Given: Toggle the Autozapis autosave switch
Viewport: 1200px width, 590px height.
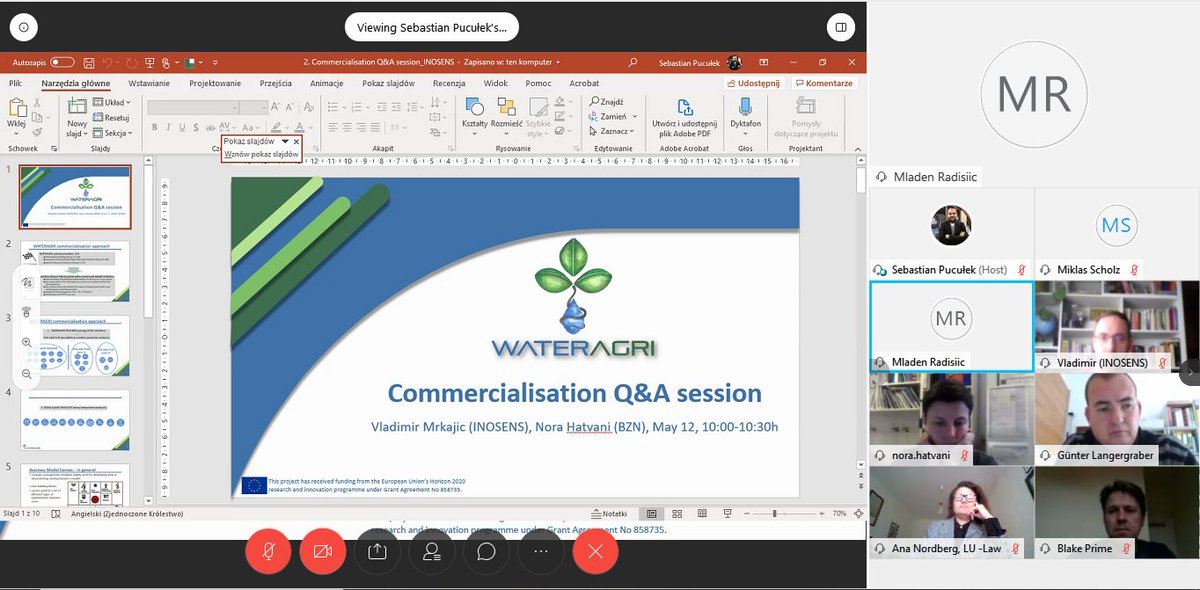Looking at the screenshot, I should pyautogui.click(x=62, y=62).
